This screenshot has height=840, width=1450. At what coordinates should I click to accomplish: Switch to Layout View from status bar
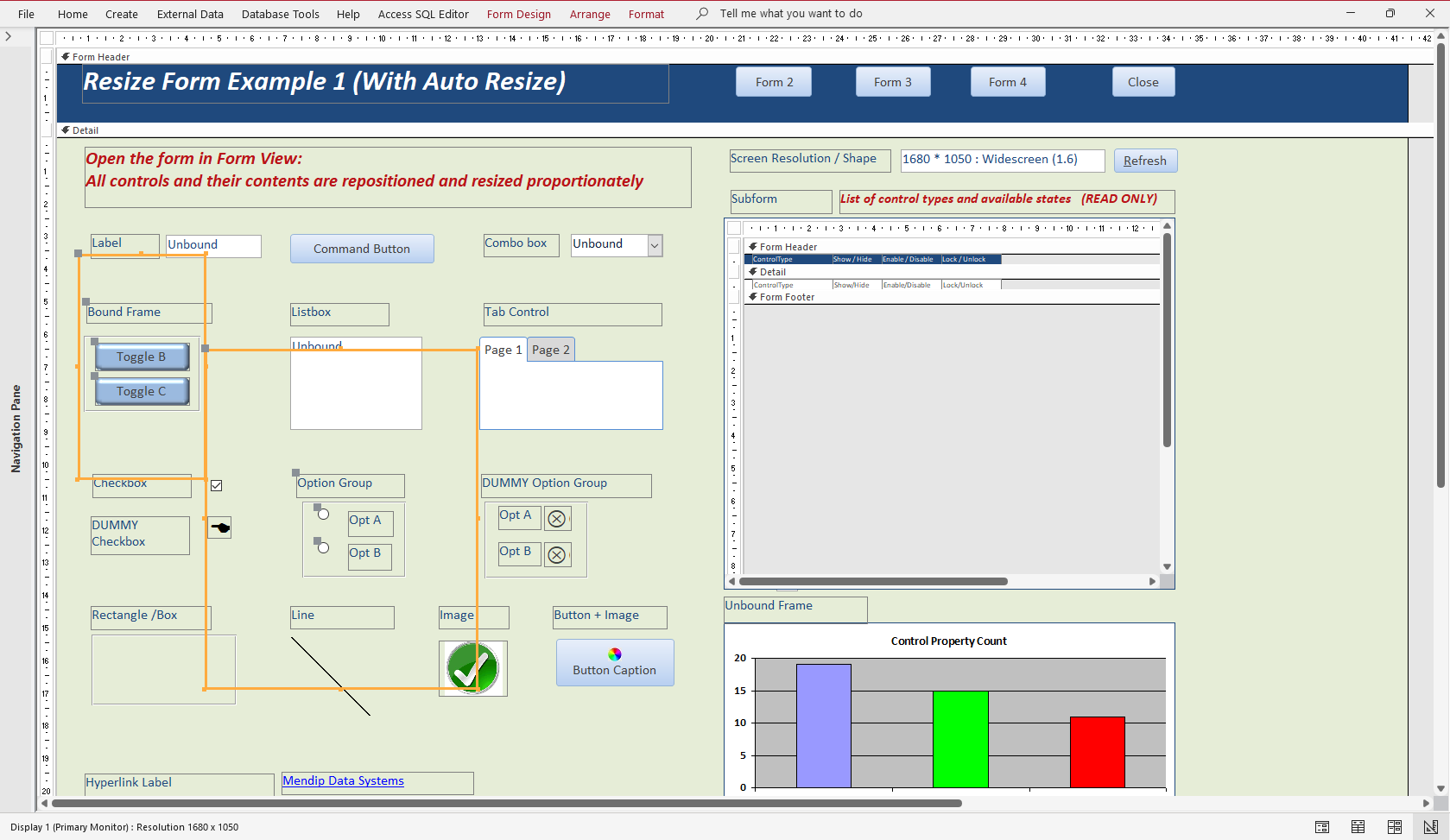point(1394,827)
